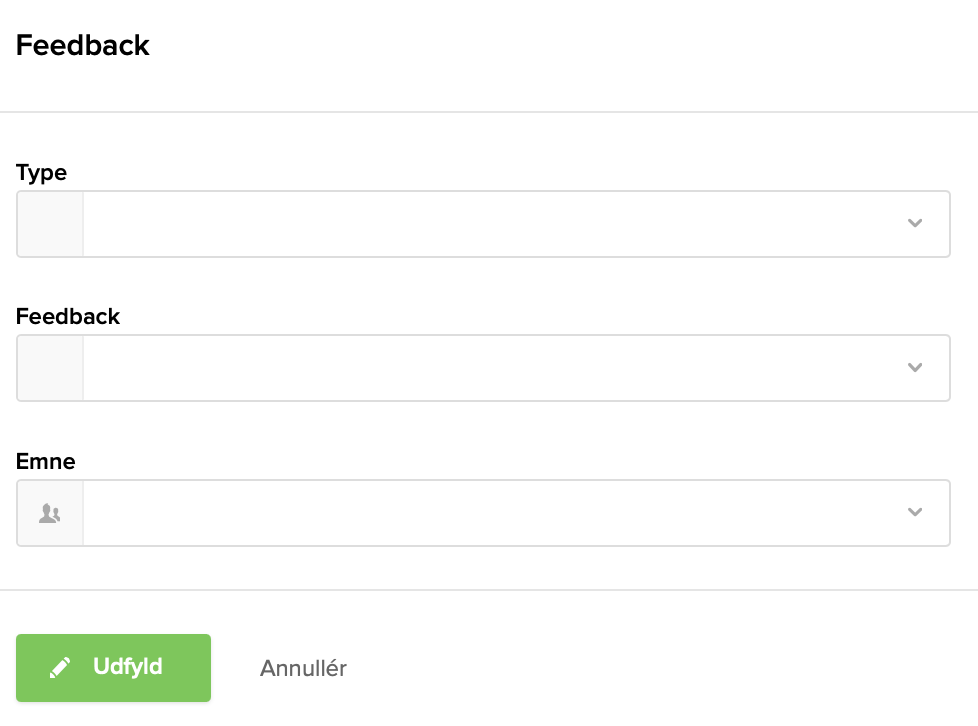Click the empty icon box in Feedback field
Image resolution: width=978 pixels, height=726 pixels.
tap(49, 368)
